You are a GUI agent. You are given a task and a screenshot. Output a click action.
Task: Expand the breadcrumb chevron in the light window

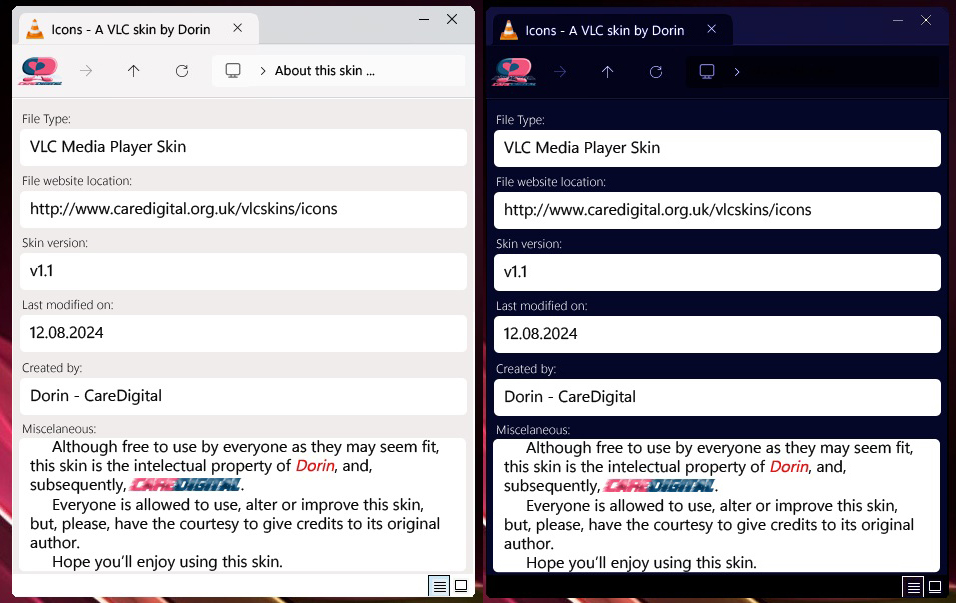coord(263,71)
